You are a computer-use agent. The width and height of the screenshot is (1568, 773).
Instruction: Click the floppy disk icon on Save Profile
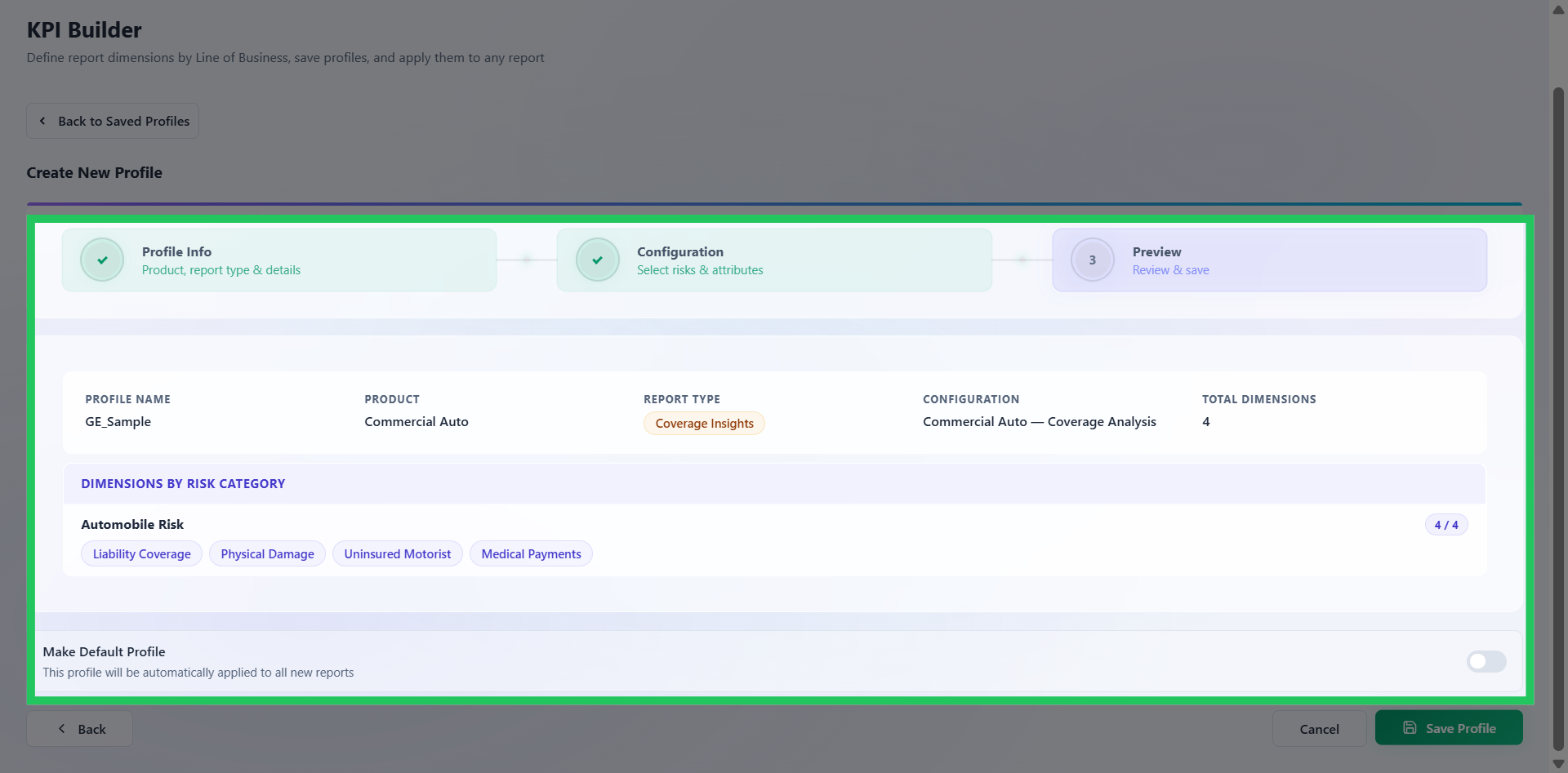(x=1410, y=727)
